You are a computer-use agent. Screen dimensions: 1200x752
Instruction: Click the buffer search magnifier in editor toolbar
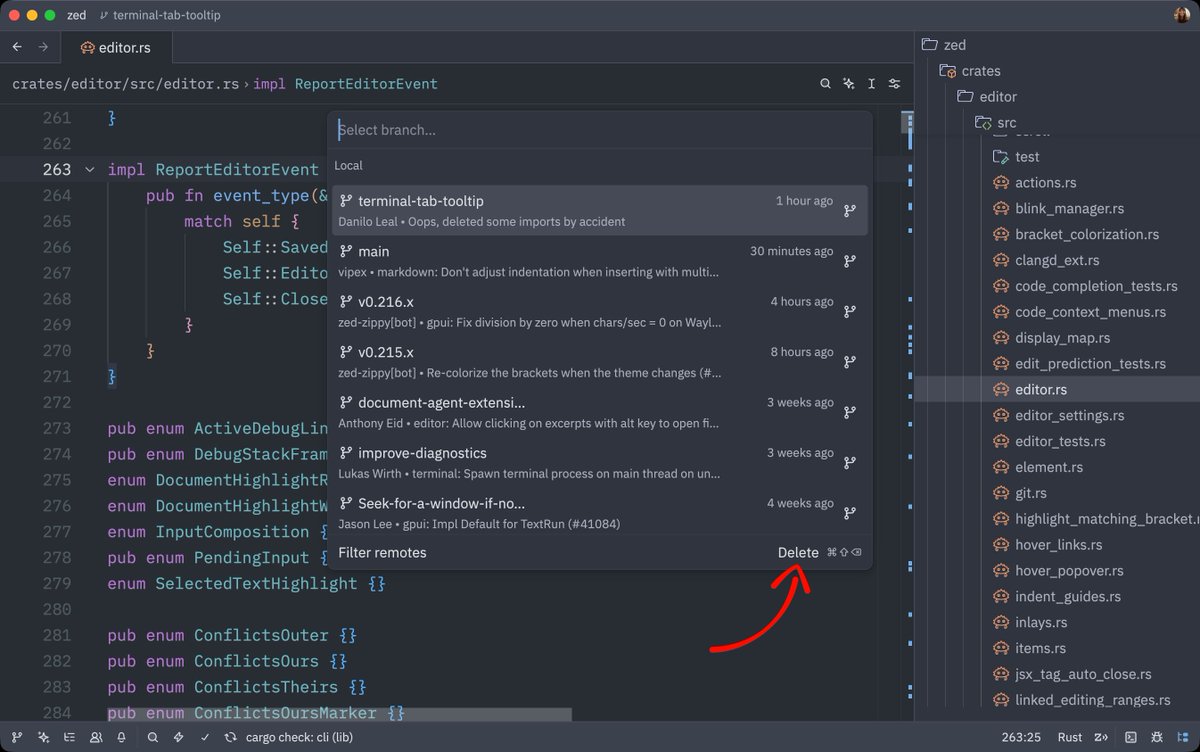(825, 84)
